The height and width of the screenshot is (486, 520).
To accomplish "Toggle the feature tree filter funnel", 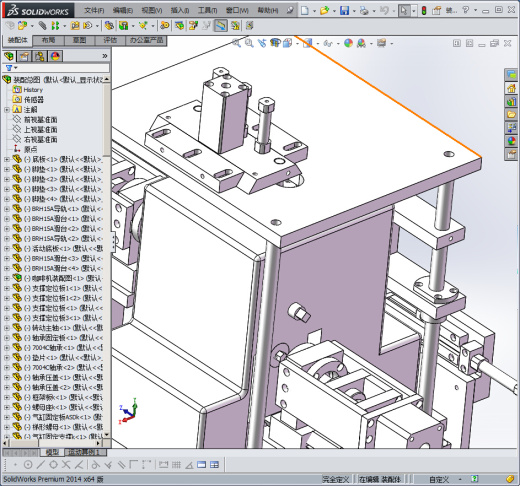I will click(9, 68).
